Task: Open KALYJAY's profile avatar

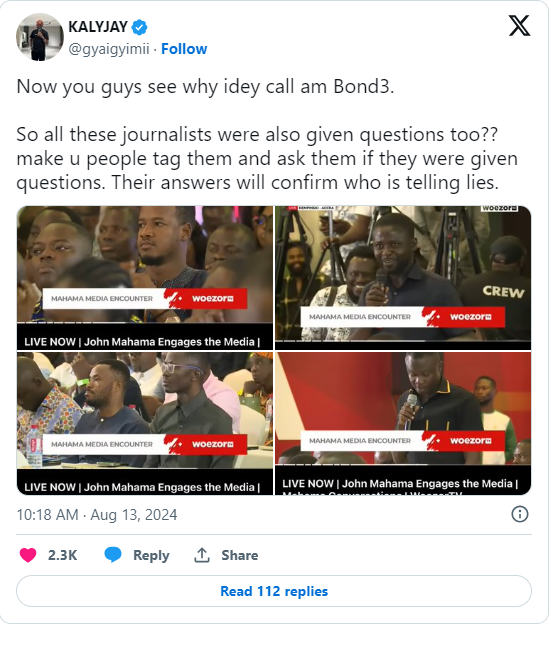Action: coord(40,37)
